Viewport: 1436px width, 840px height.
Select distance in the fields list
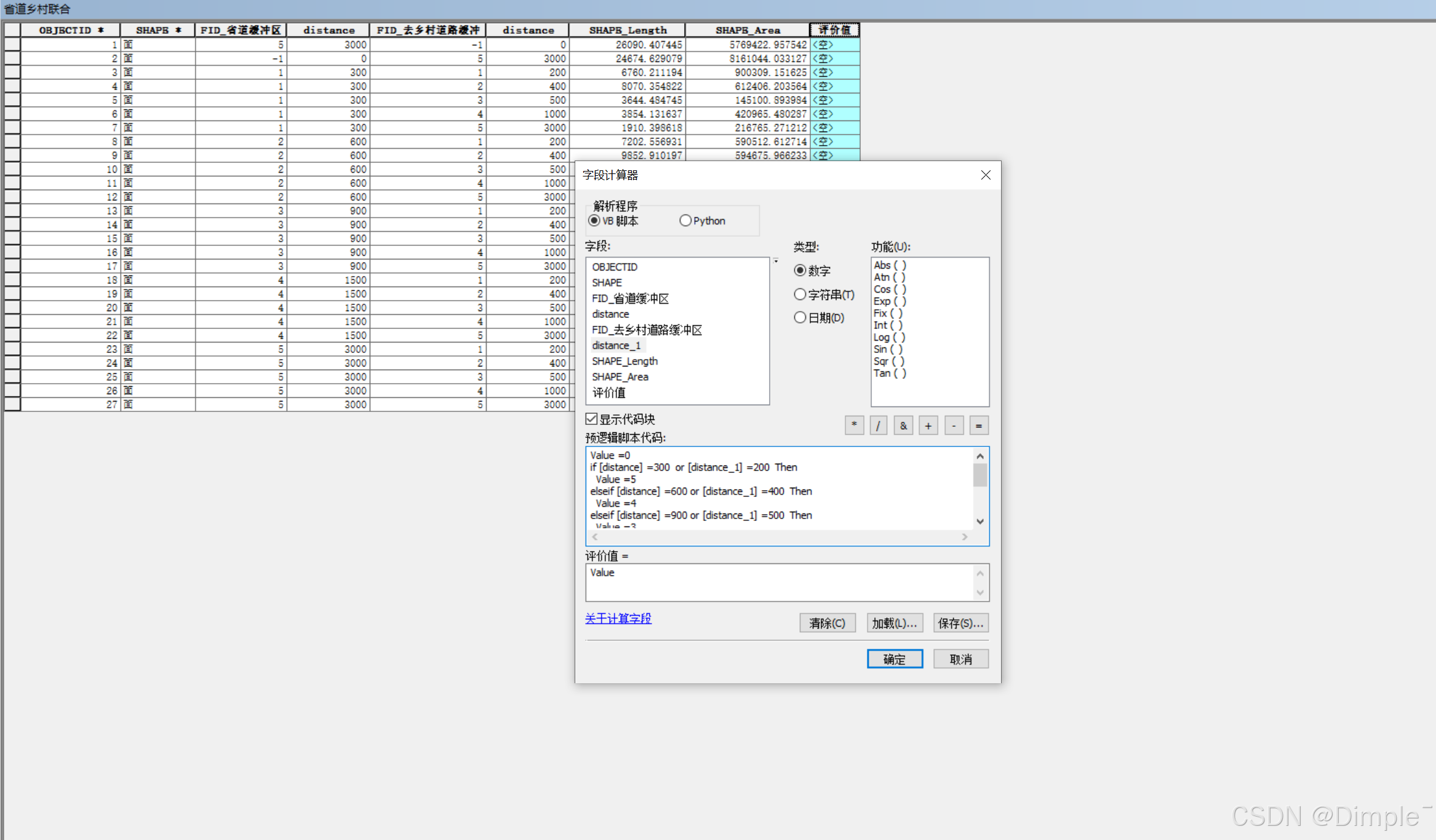click(x=610, y=314)
